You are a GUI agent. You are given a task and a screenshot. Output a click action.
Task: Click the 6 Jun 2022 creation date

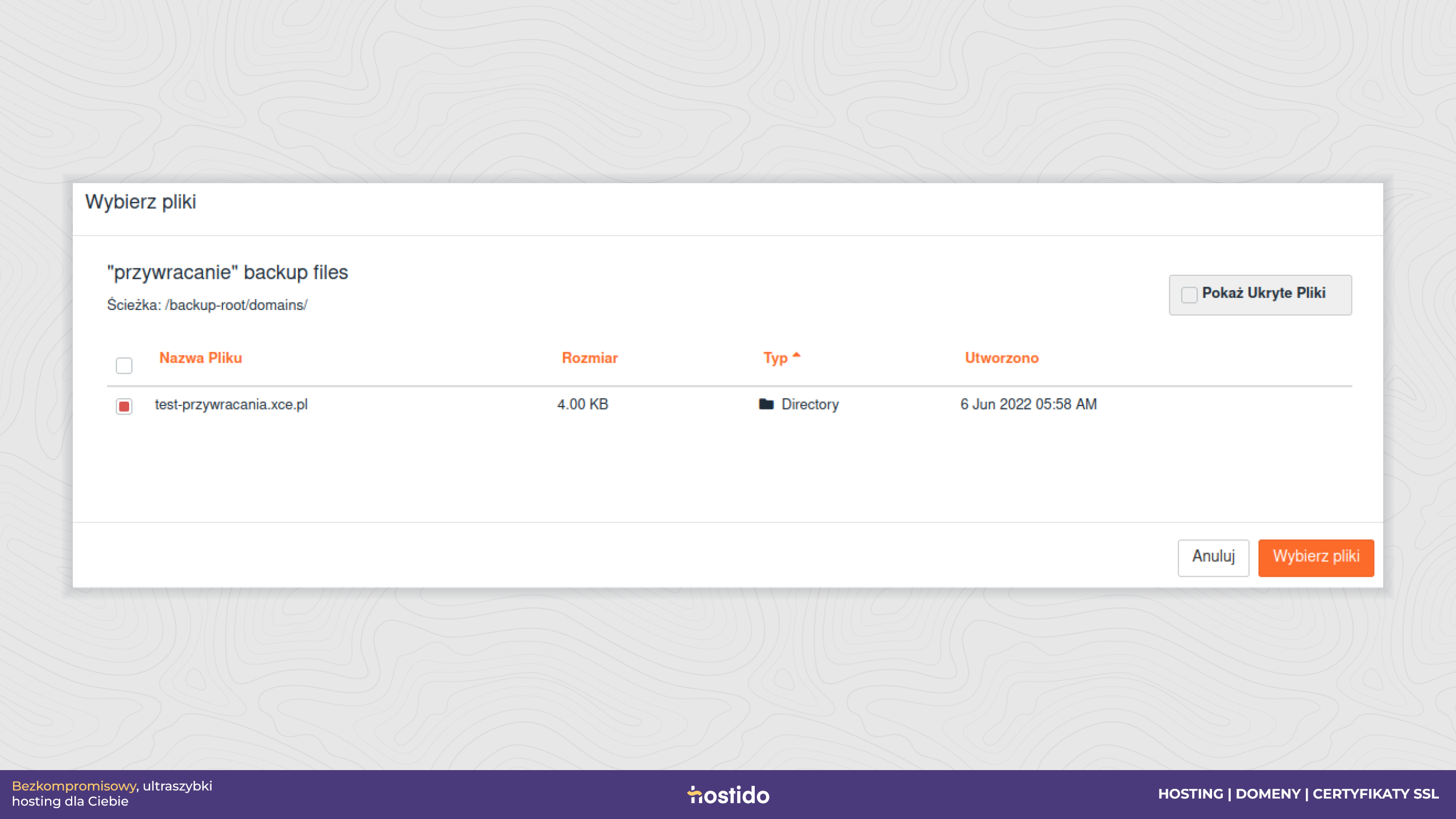tap(1028, 404)
